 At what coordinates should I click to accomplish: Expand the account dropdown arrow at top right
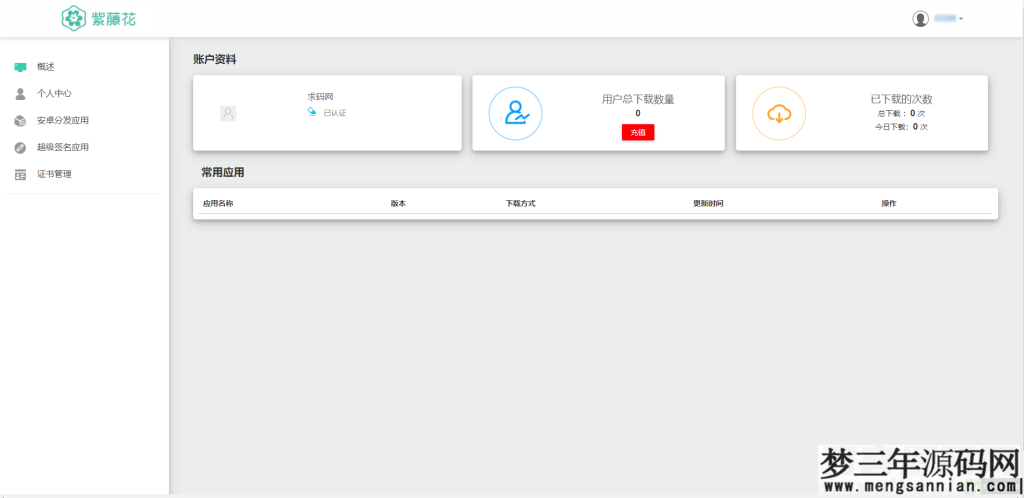point(961,19)
